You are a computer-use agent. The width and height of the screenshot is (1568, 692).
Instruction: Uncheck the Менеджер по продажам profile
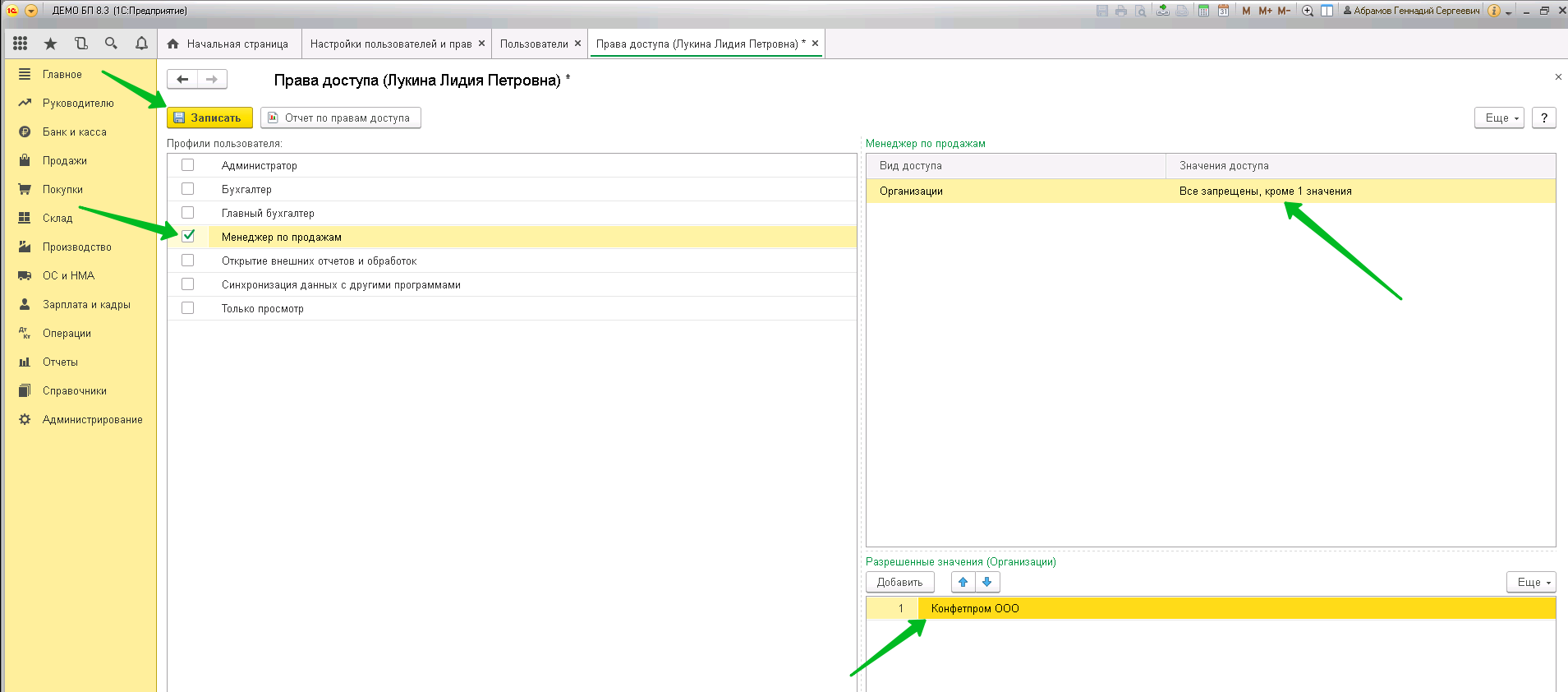coord(188,237)
